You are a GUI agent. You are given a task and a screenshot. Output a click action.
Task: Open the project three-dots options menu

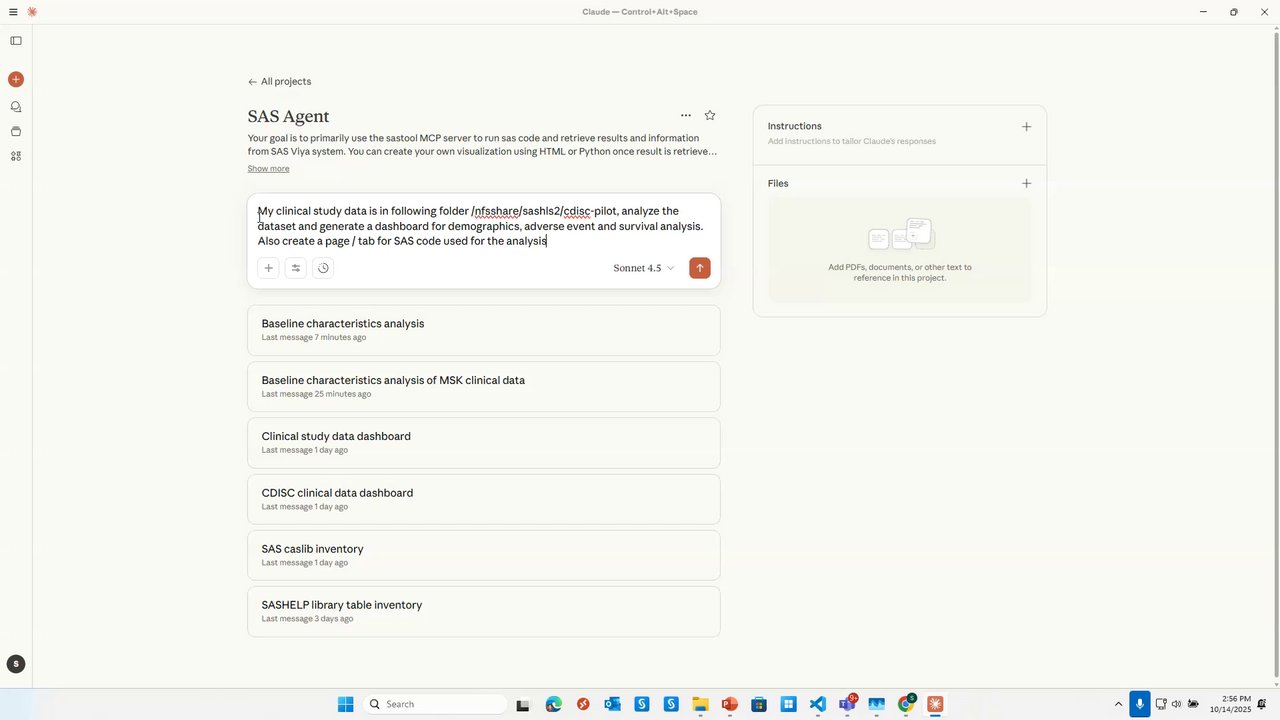[686, 116]
